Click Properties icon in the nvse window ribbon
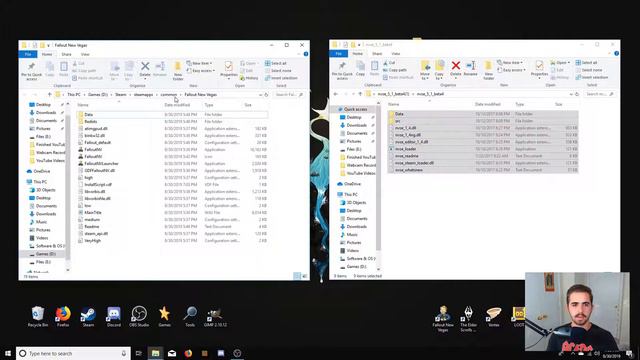 (539, 68)
